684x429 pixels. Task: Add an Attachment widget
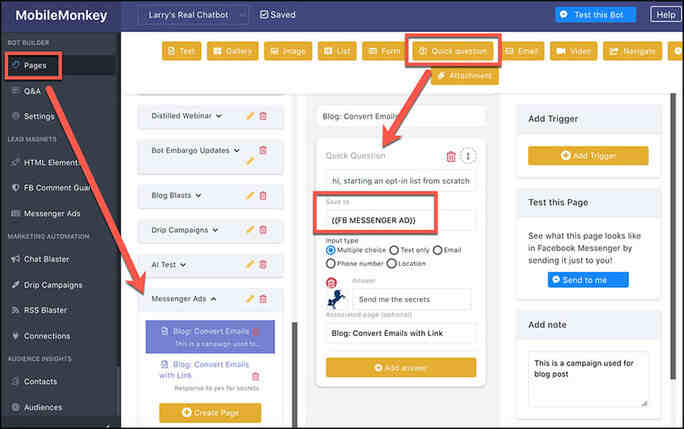click(465, 76)
